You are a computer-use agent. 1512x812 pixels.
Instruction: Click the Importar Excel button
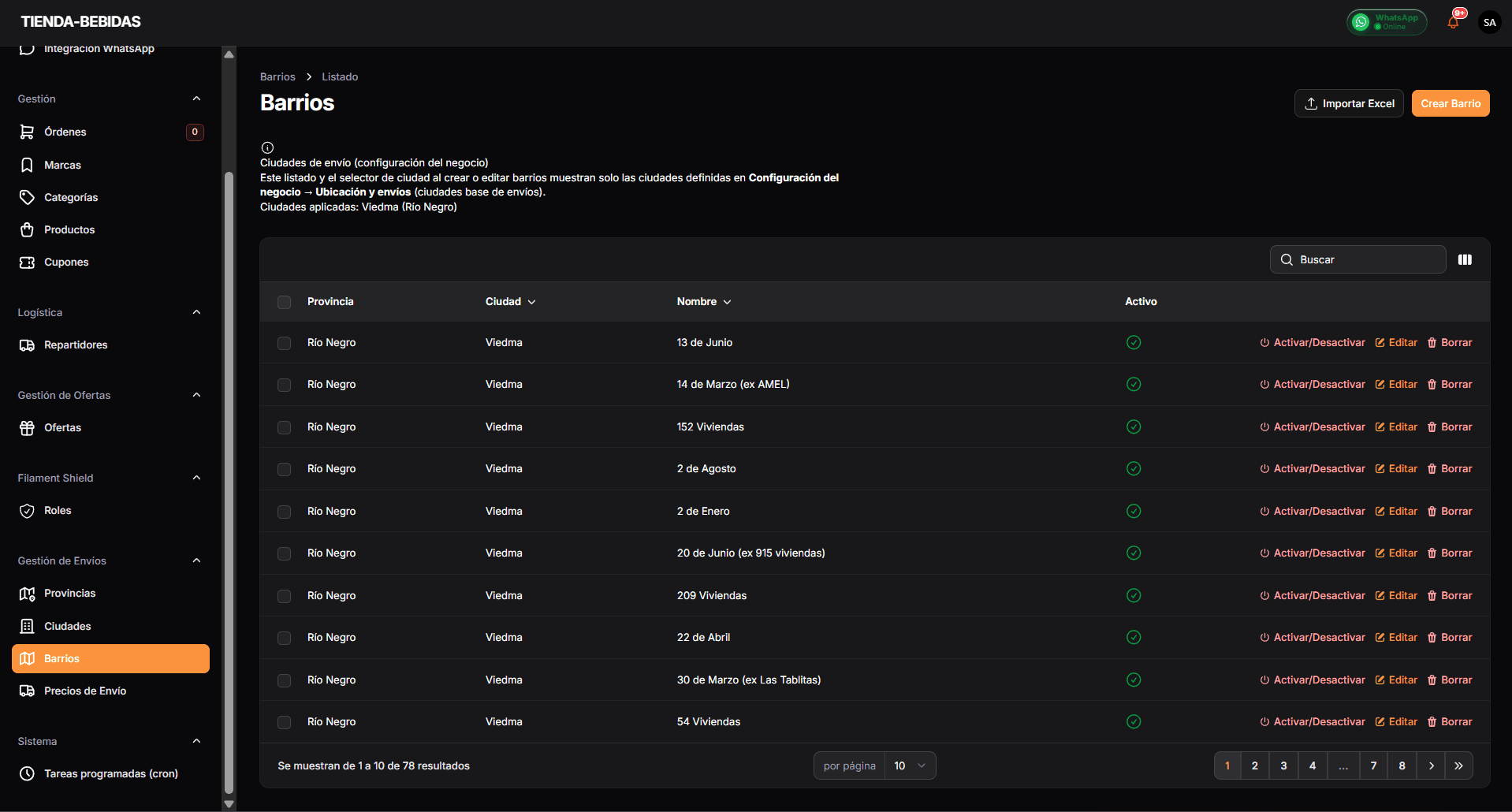(1348, 103)
